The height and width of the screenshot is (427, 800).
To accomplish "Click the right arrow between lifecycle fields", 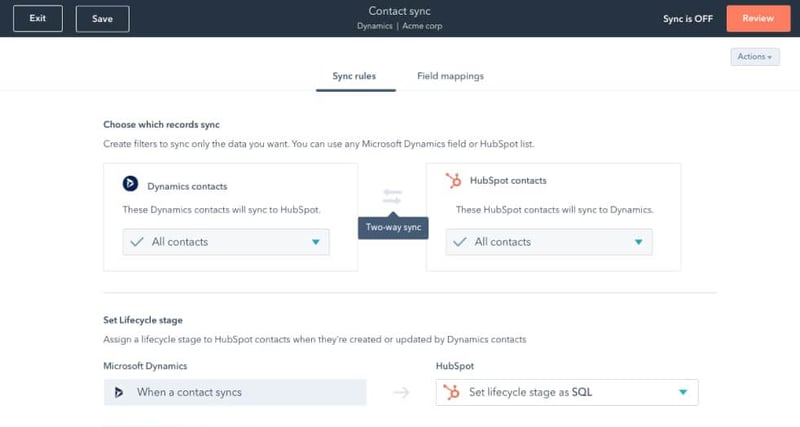I will [401, 392].
